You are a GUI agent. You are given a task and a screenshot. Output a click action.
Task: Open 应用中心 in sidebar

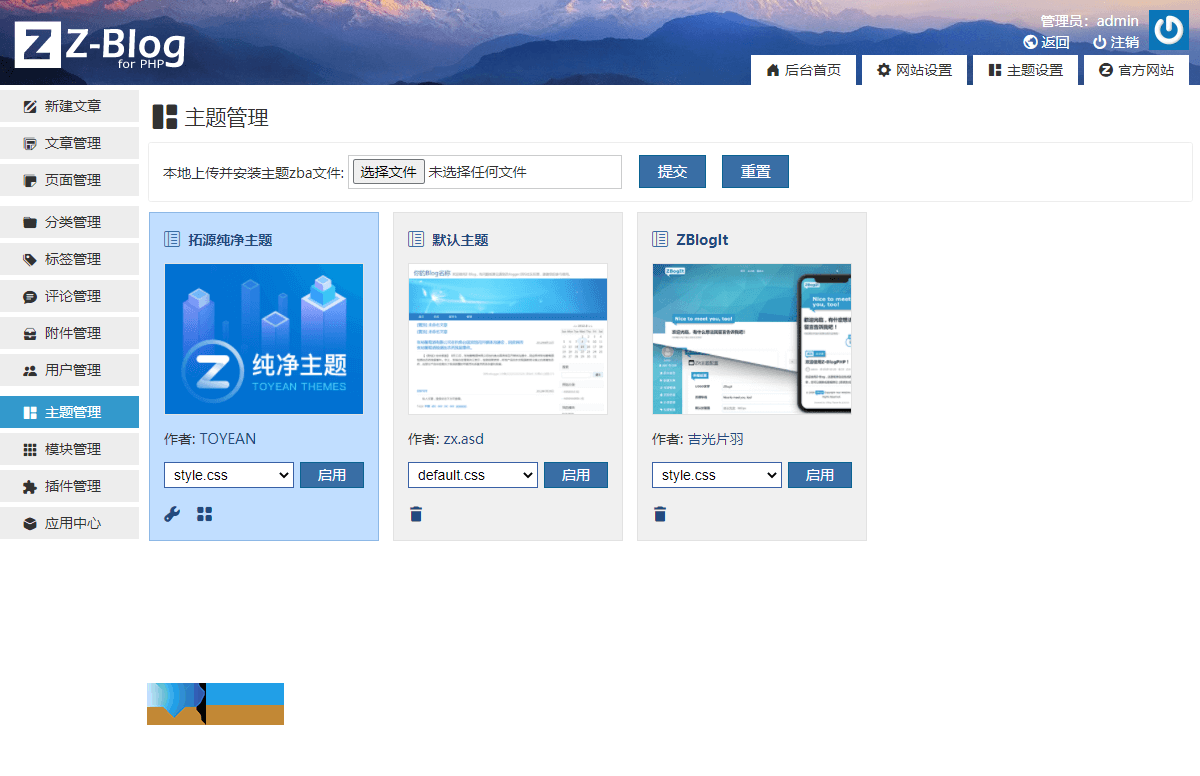click(69, 523)
